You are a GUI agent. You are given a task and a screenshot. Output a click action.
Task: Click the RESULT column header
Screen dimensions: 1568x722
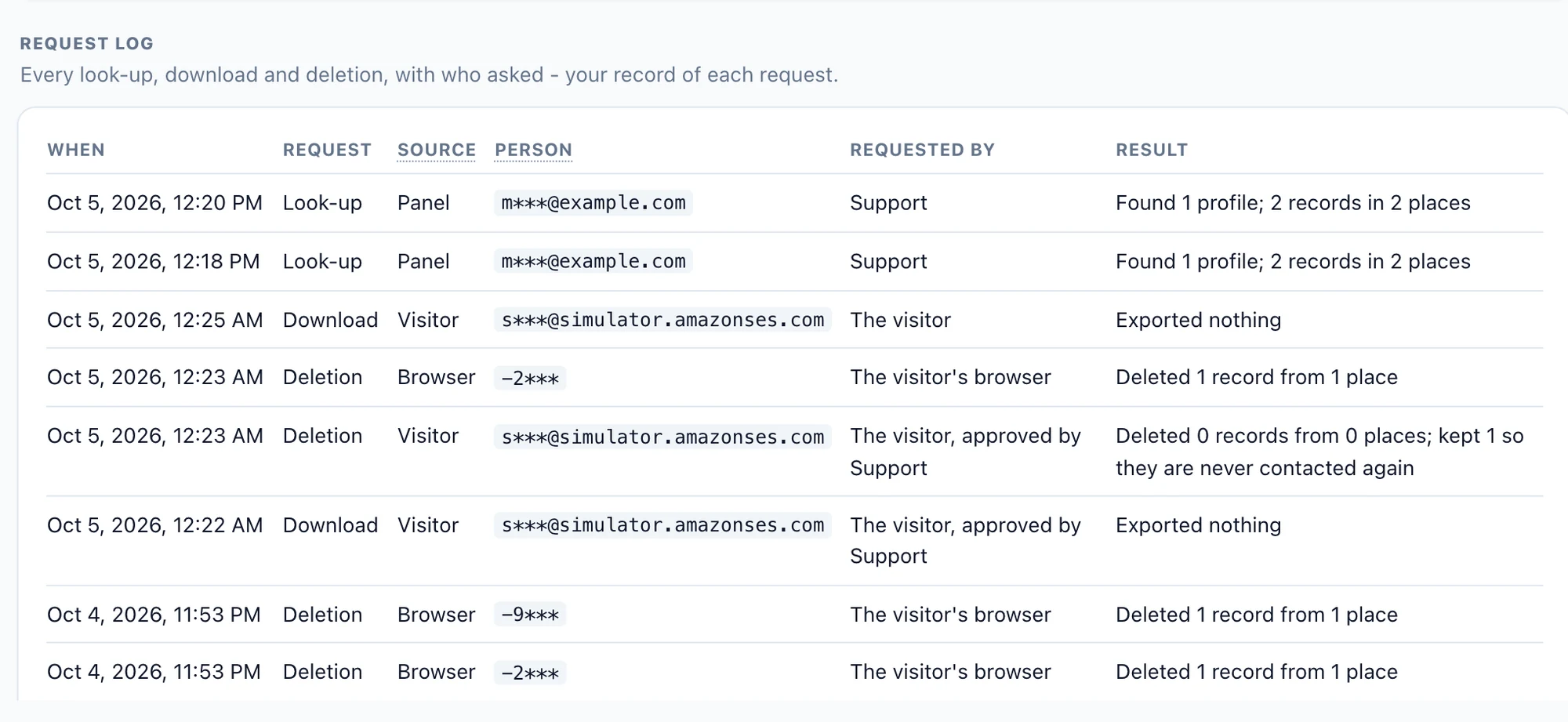click(x=1152, y=150)
